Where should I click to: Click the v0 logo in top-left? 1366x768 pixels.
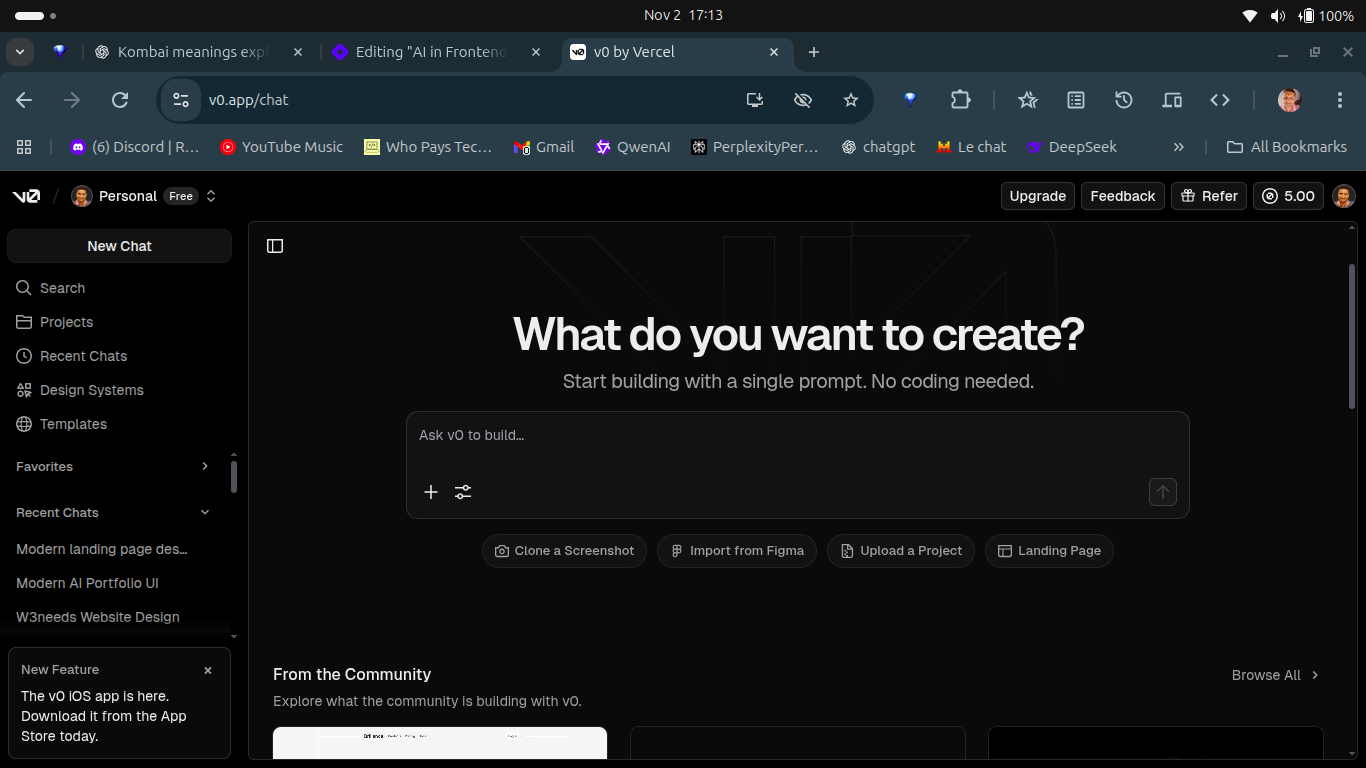(26, 196)
